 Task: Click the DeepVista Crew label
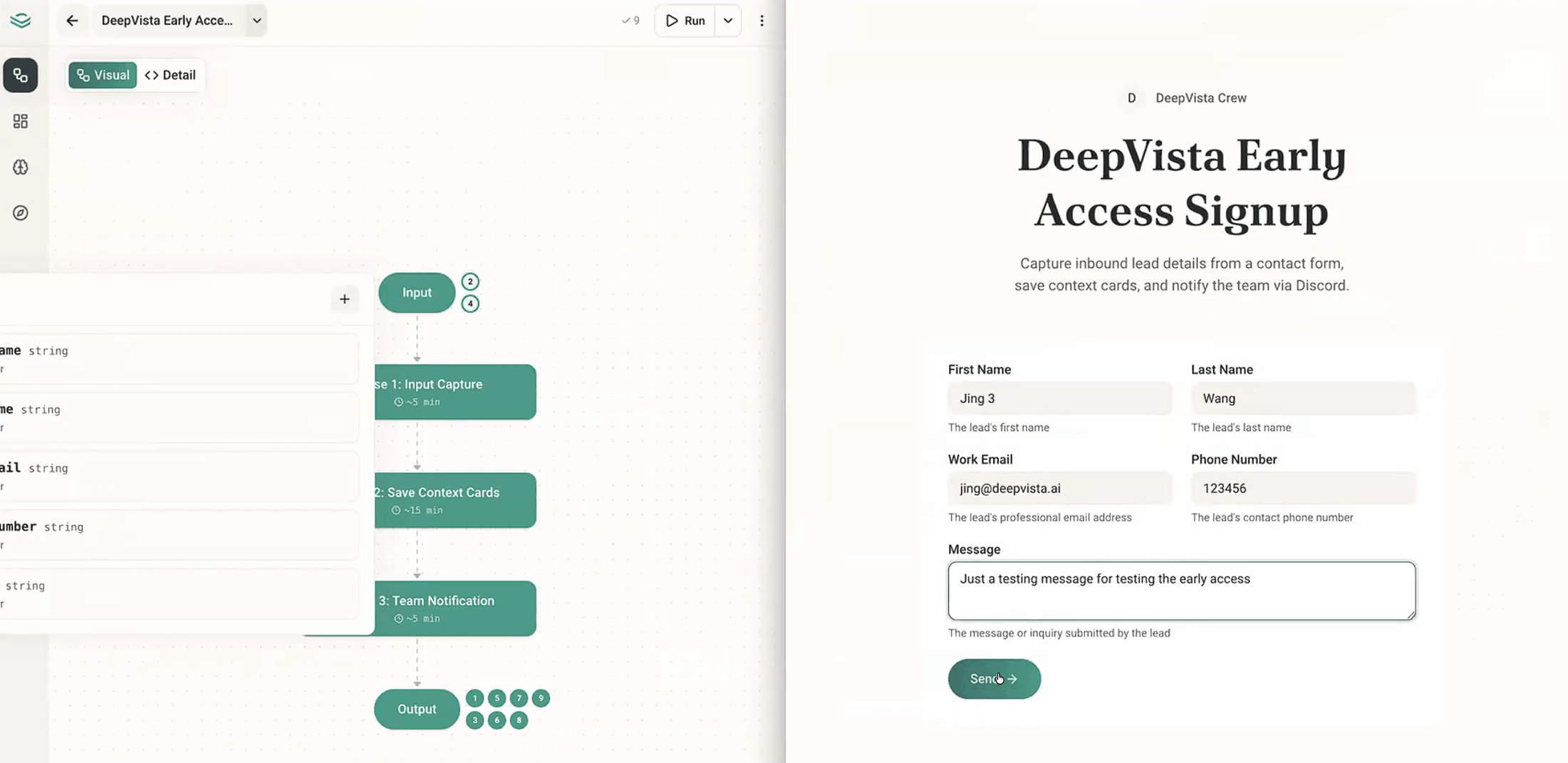click(x=1201, y=98)
